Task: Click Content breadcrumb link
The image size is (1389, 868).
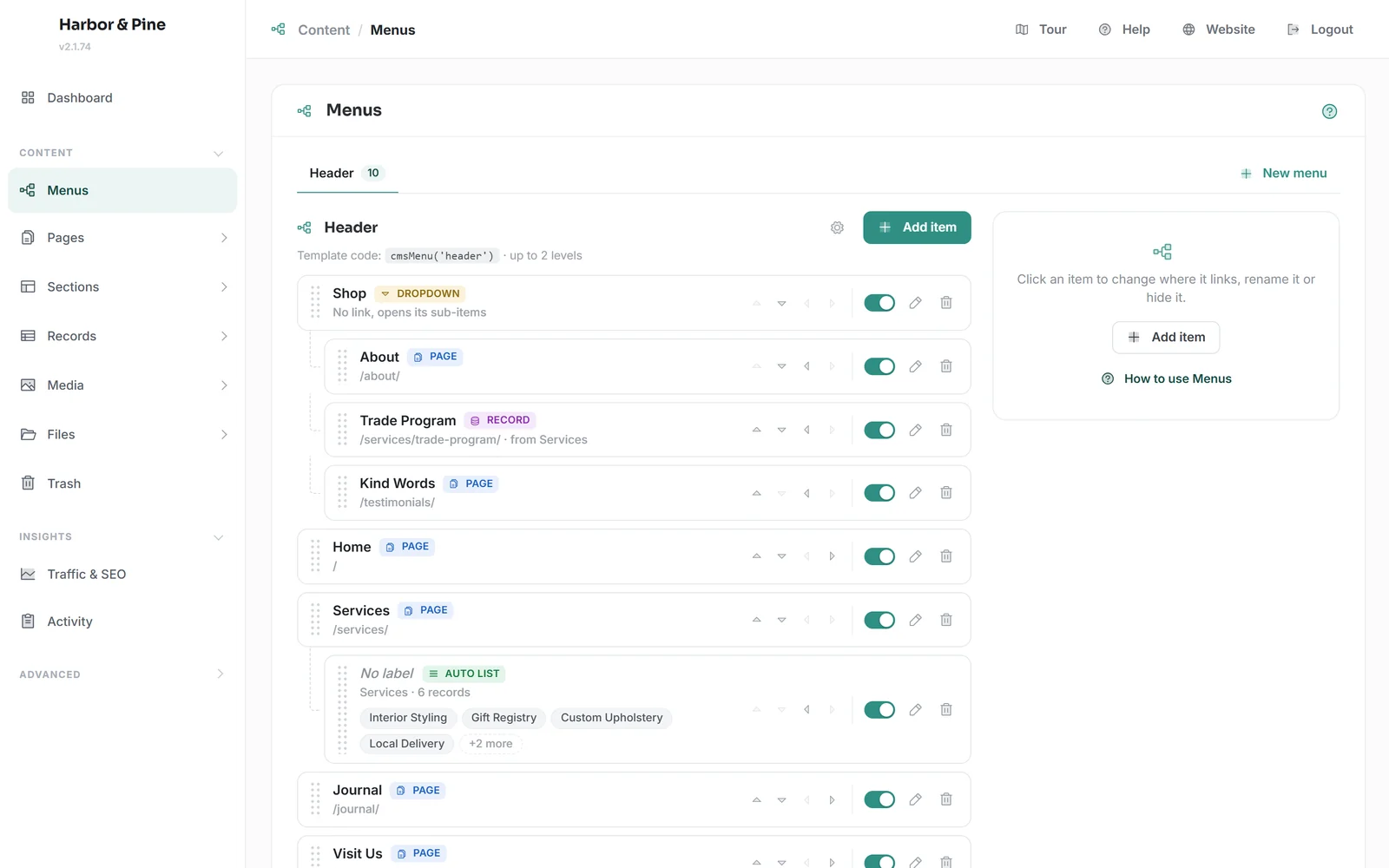Action: pyautogui.click(x=324, y=30)
